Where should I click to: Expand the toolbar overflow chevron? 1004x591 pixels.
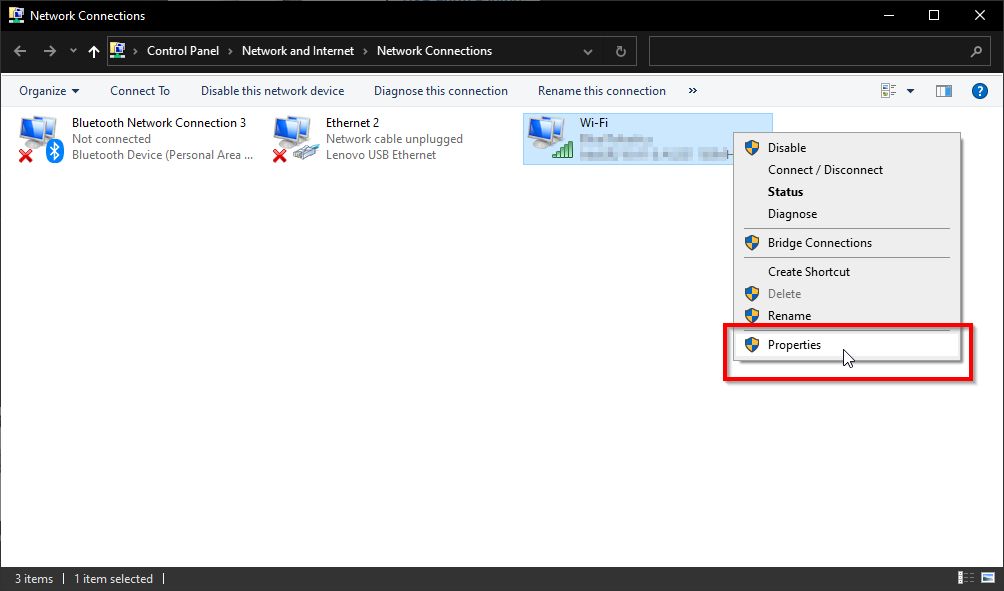(x=693, y=90)
